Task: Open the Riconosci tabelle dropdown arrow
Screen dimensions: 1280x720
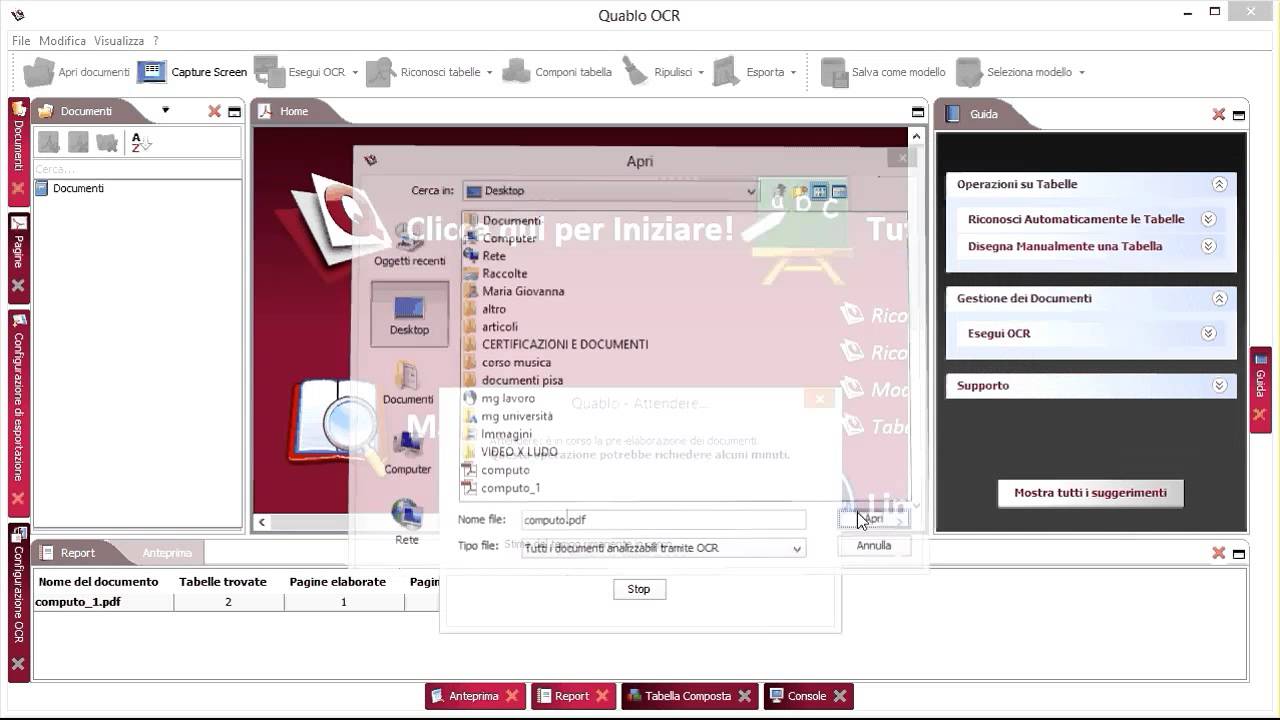Action: tap(489, 73)
